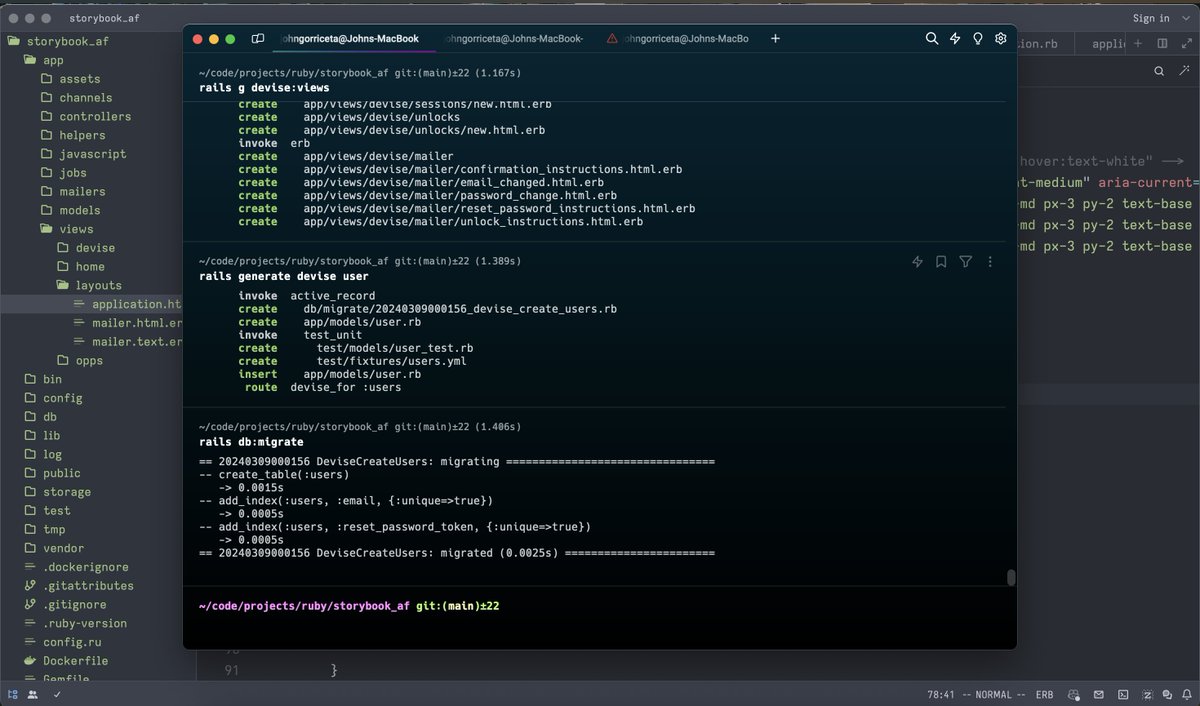
Task: Expand the devise folder under views
Action: pos(86,248)
